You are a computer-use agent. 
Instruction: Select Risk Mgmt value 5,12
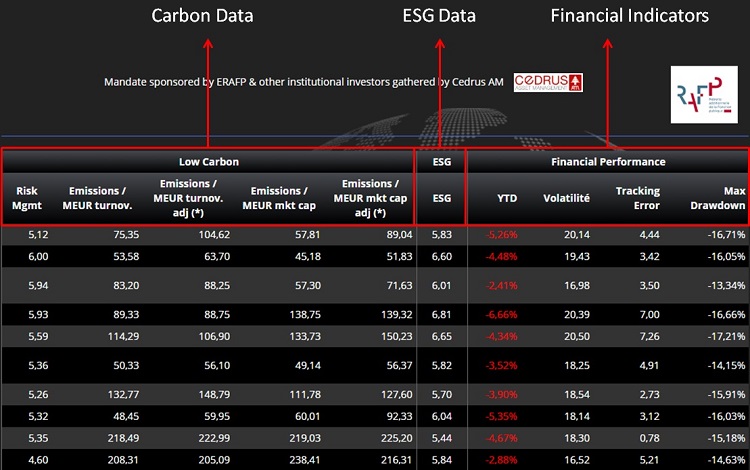click(x=38, y=235)
